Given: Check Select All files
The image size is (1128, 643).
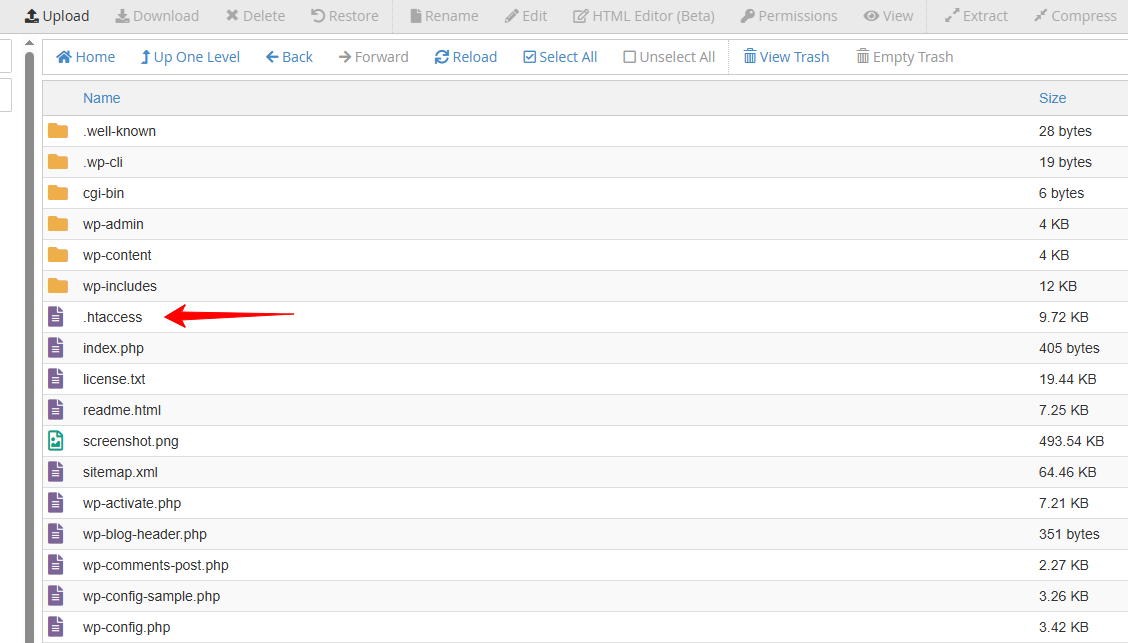Looking at the screenshot, I should 560,57.
